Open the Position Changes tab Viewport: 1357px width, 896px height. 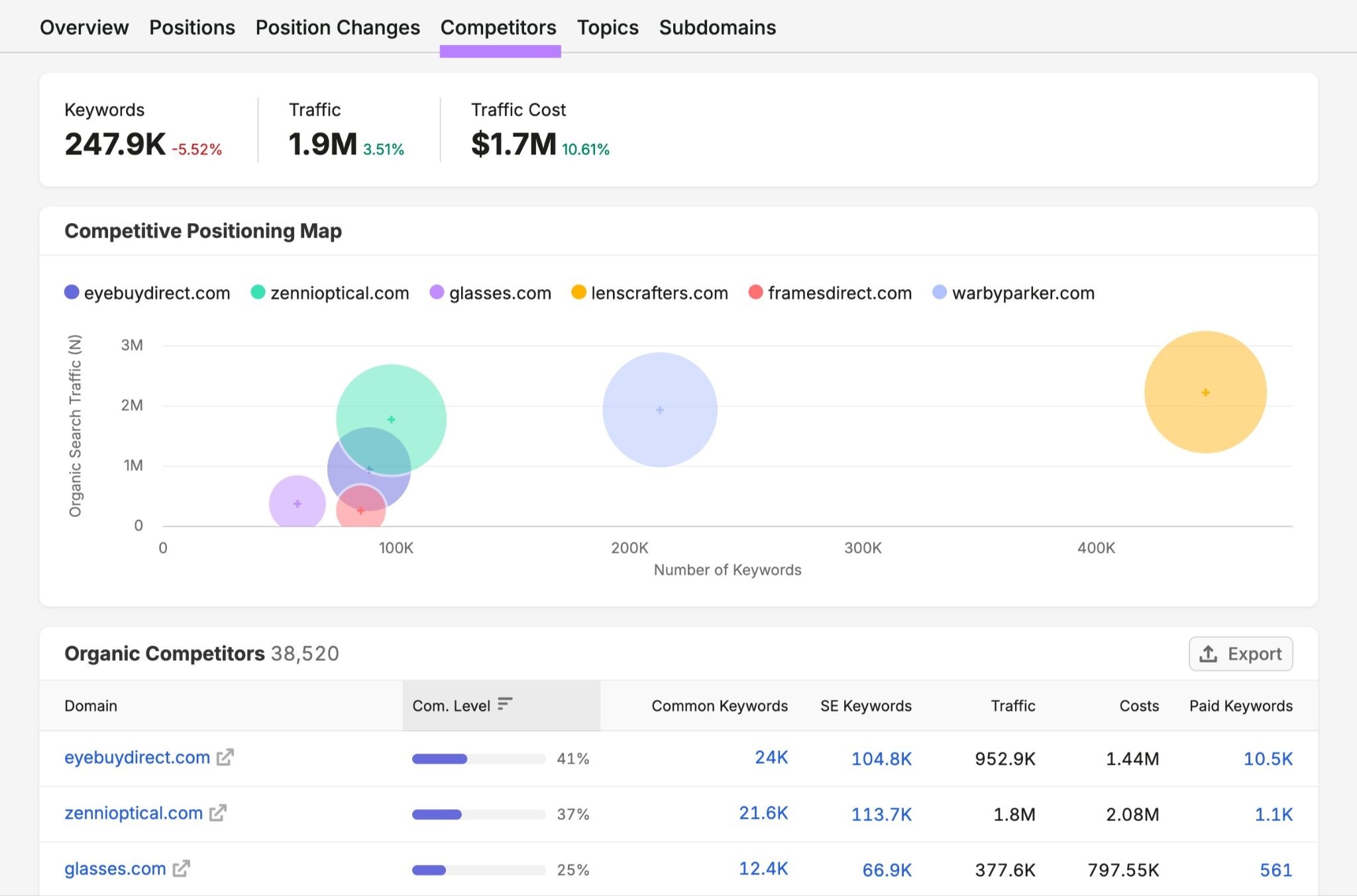click(338, 27)
